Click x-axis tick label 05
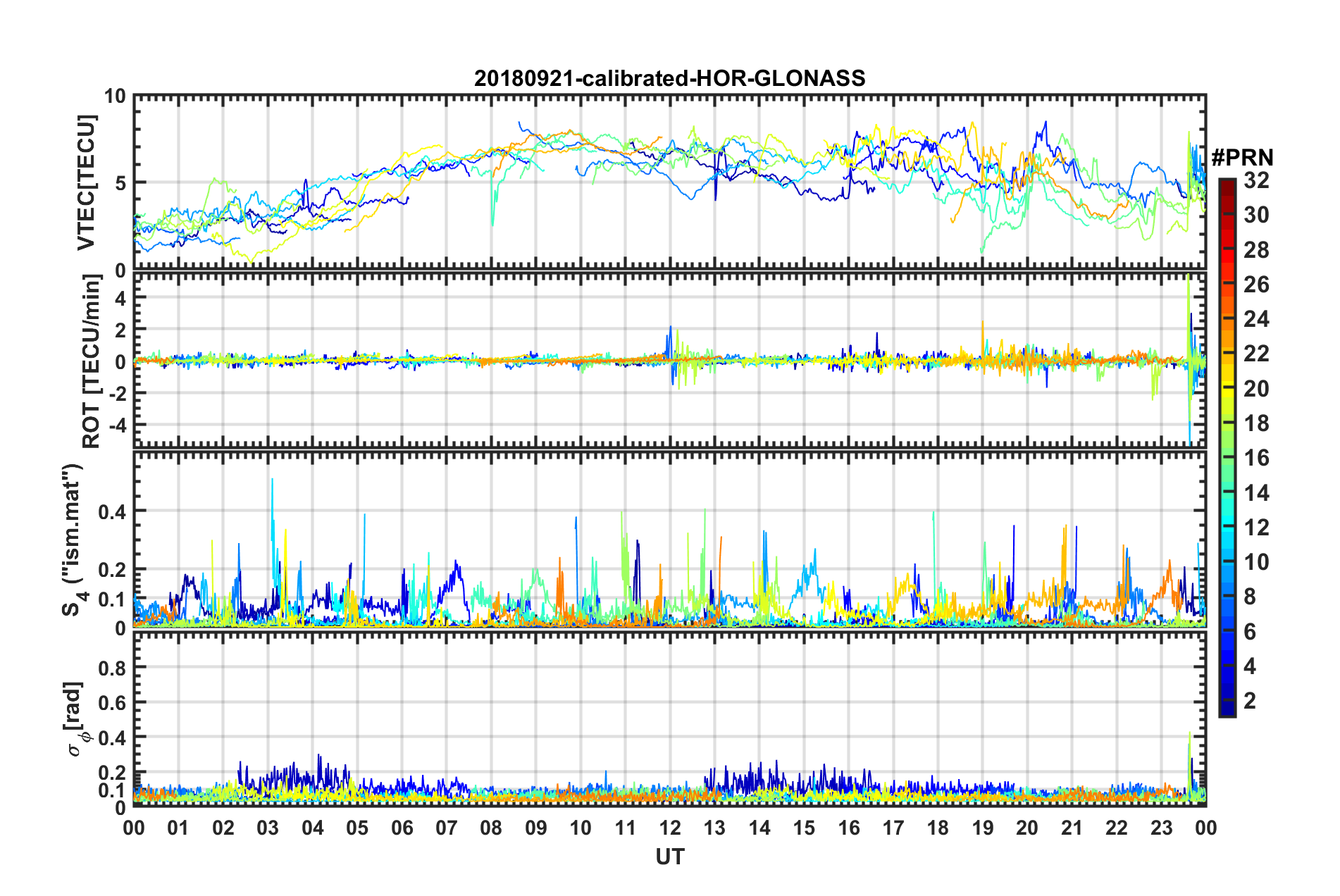The height and width of the screenshot is (896, 1340). coord(357,828)
